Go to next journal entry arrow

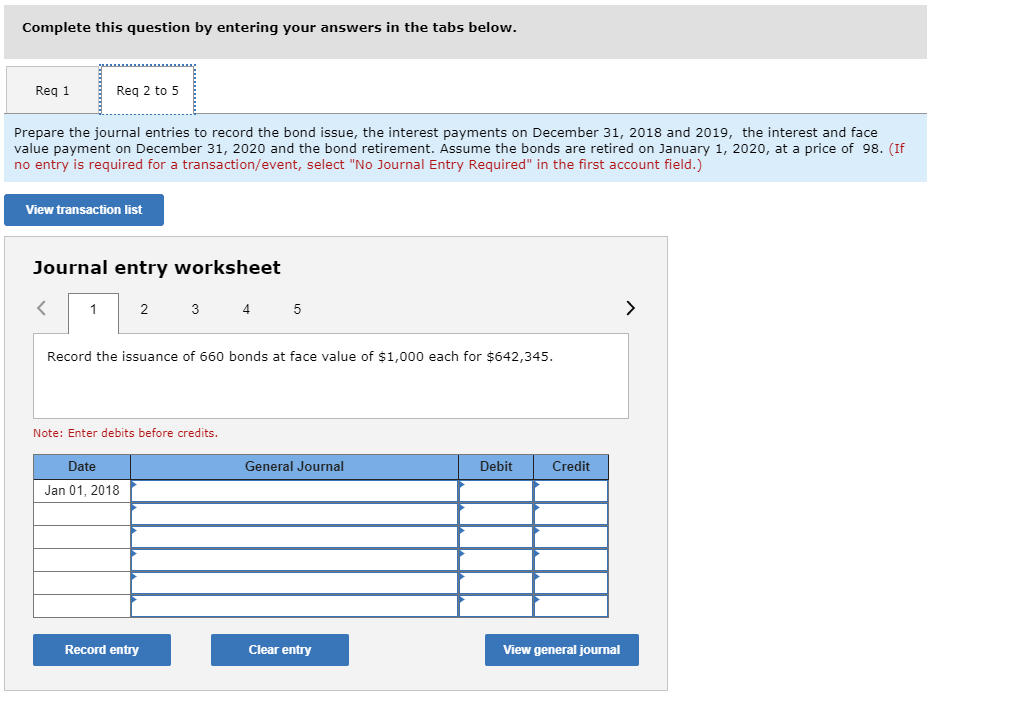click(x=631, y=308)
